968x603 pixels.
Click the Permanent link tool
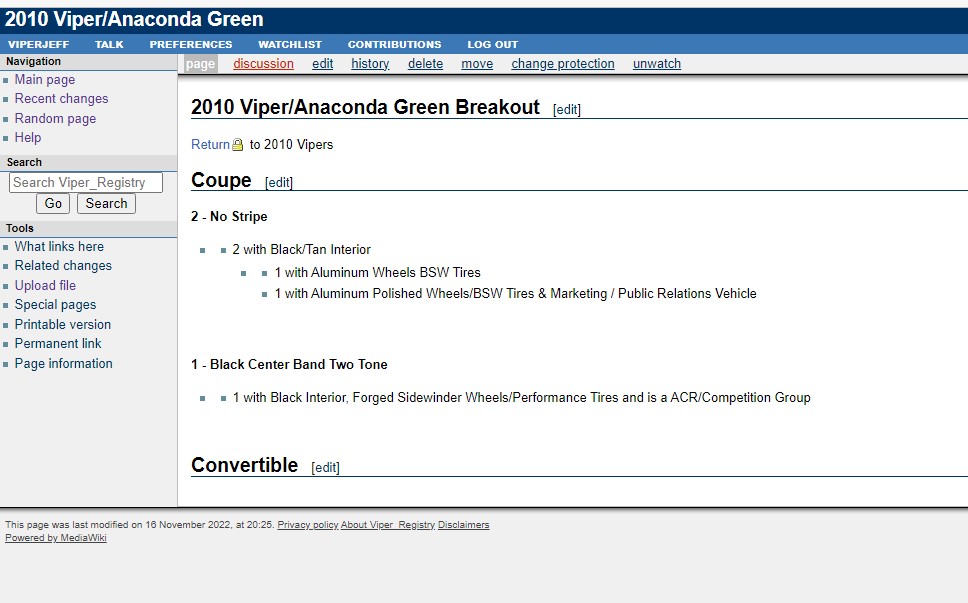pyautogui.click(x=58, y=344)
